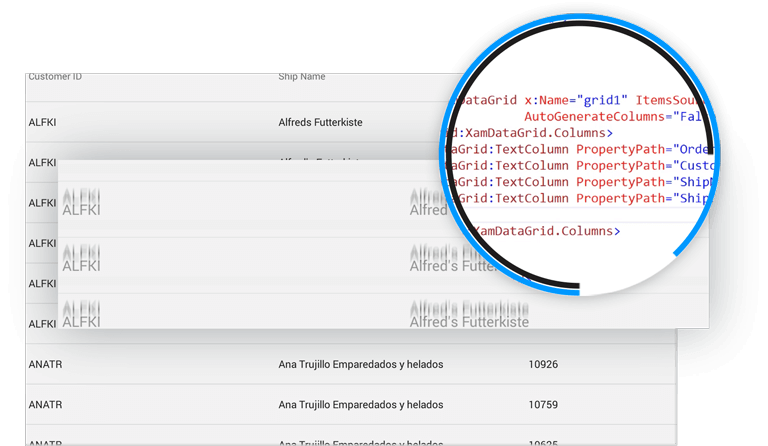Select the 10759 order cell
This screenshot has height=446, width=768.
tap(543, 405)
